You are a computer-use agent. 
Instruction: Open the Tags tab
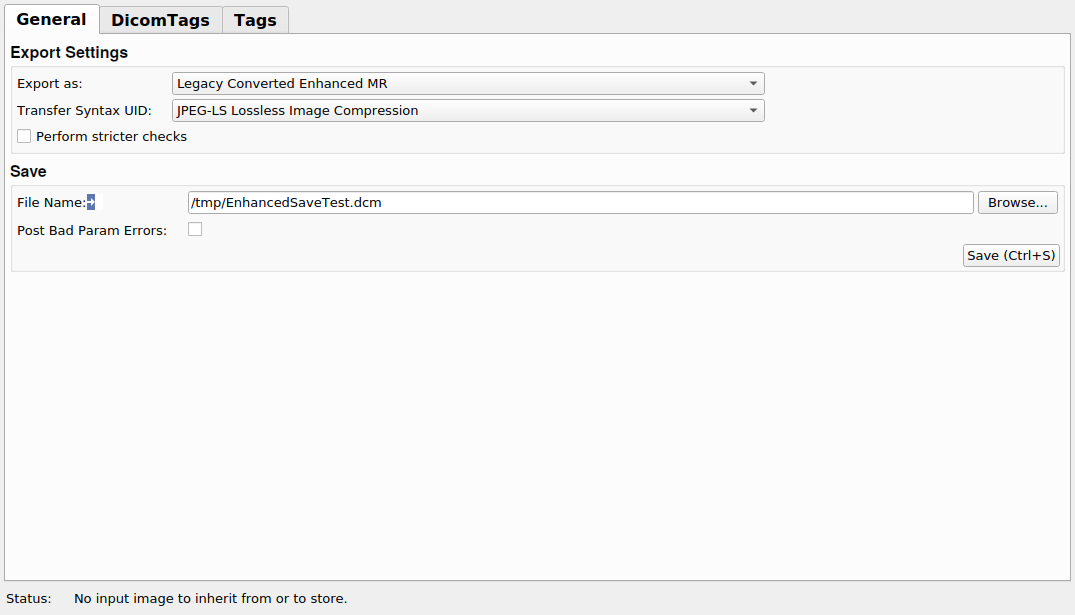tap(255, 20)
